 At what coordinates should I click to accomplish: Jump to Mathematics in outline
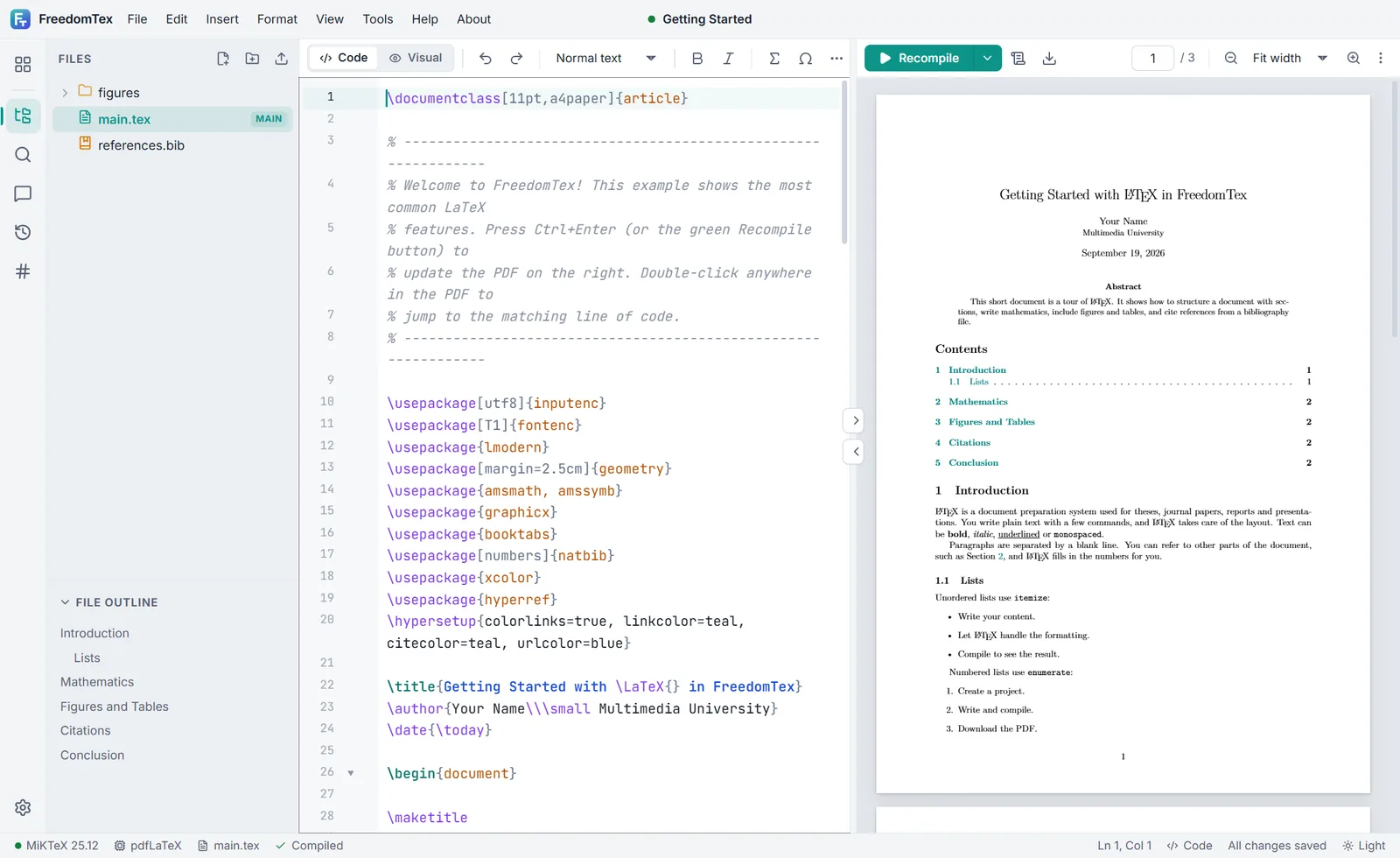(x=97, y=682)
